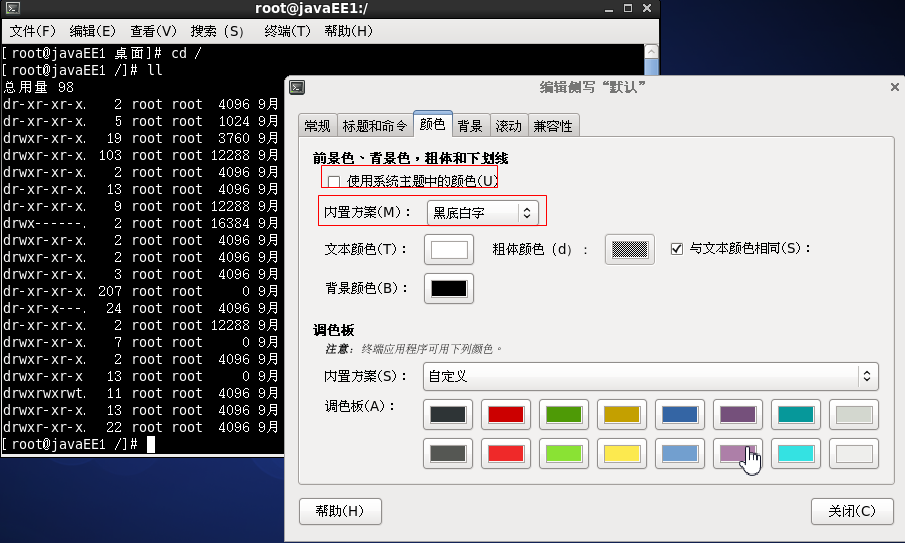Choose dark purple palette color, top row
The height and width of the screenshot is (543, 905).
[738, 414]
